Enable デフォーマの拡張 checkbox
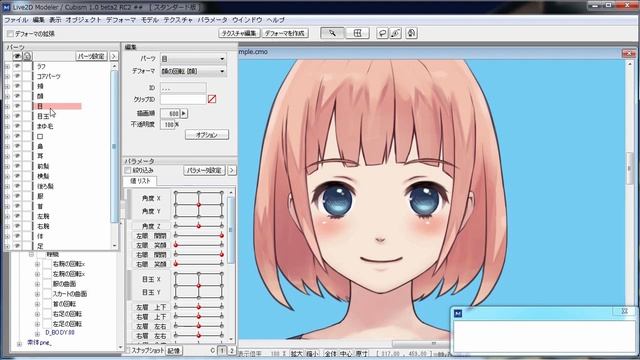Image resolution: width=640 pixels, height=360 pixels. (11, 33)
